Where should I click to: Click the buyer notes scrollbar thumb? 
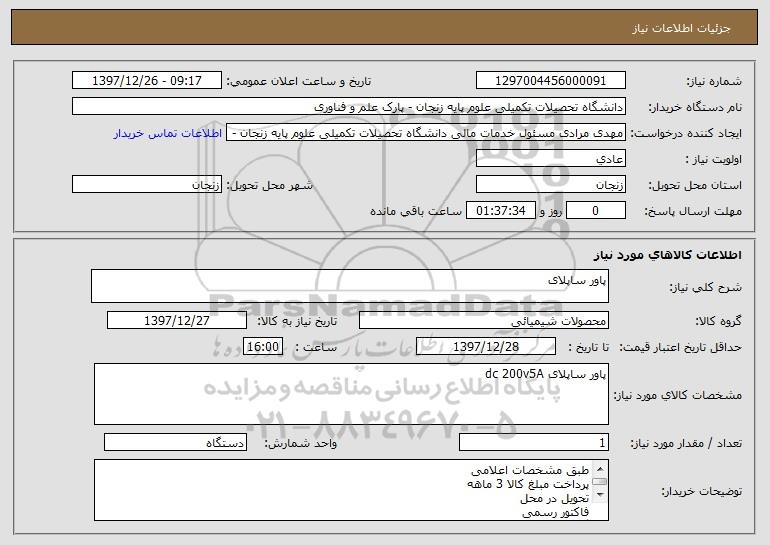[x=600, y=482]
